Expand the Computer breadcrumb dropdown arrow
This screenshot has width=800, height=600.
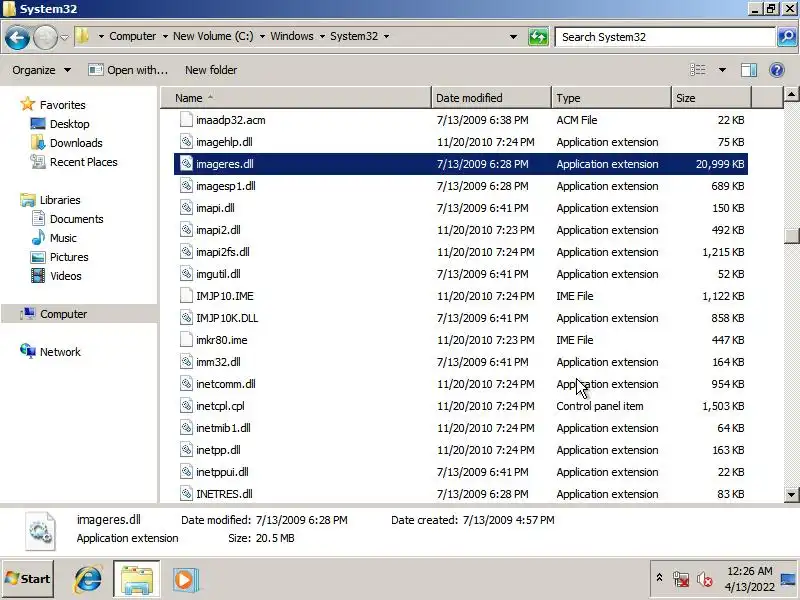(165, 36)
